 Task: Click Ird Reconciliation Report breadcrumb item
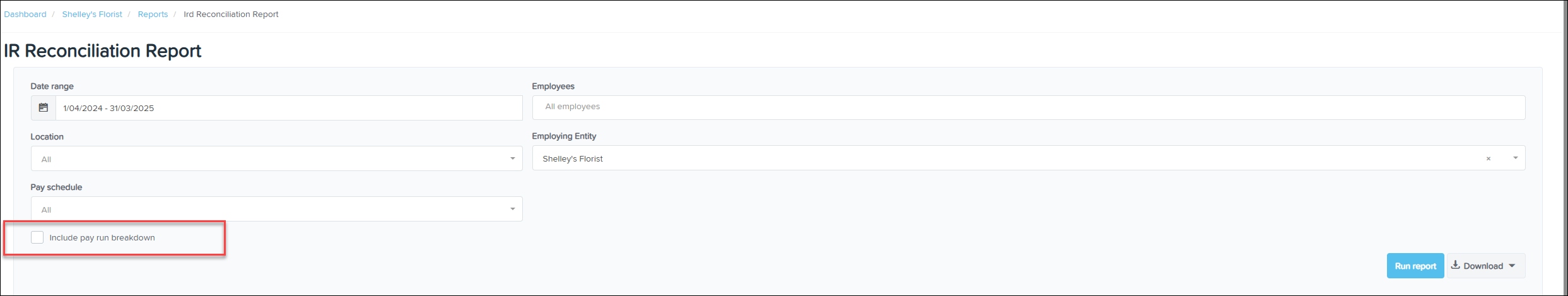point(231,14)
